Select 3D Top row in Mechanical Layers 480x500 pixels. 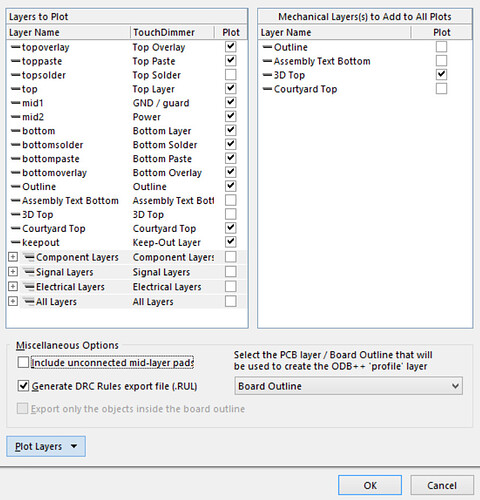click(365, 75)
